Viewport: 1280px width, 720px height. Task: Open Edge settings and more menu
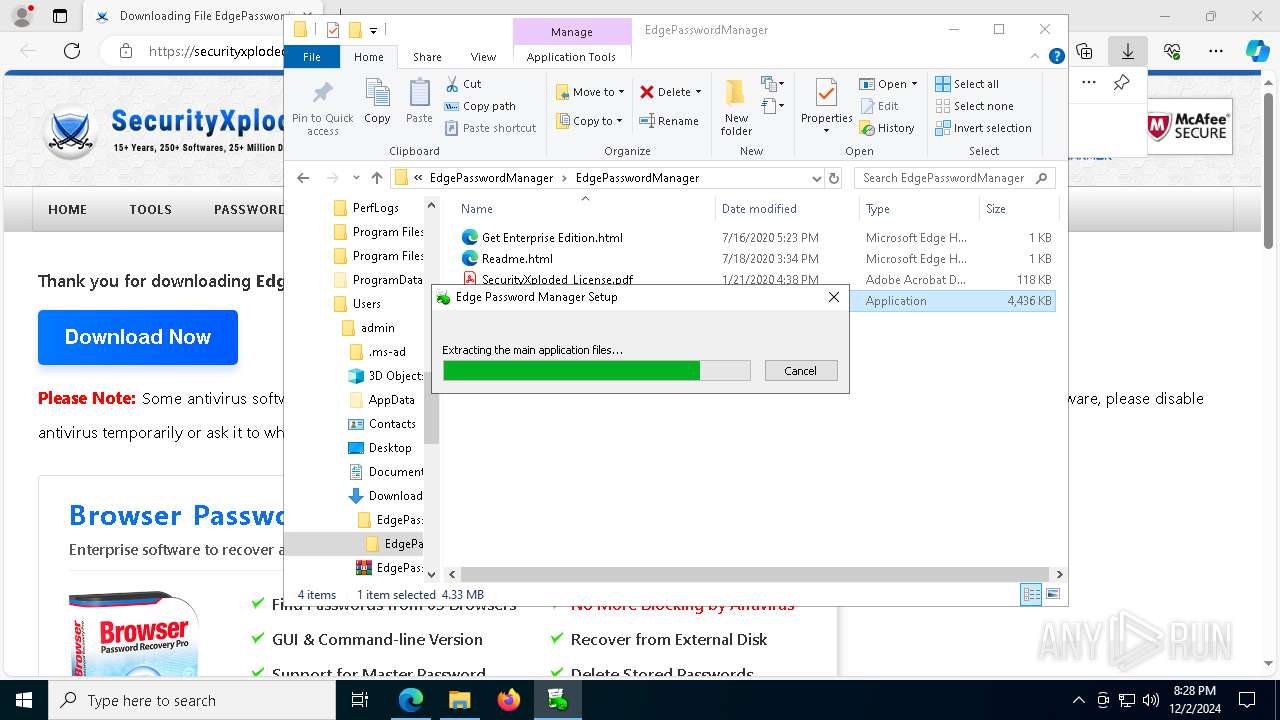pyautogui.click(x=1216, y=51)
